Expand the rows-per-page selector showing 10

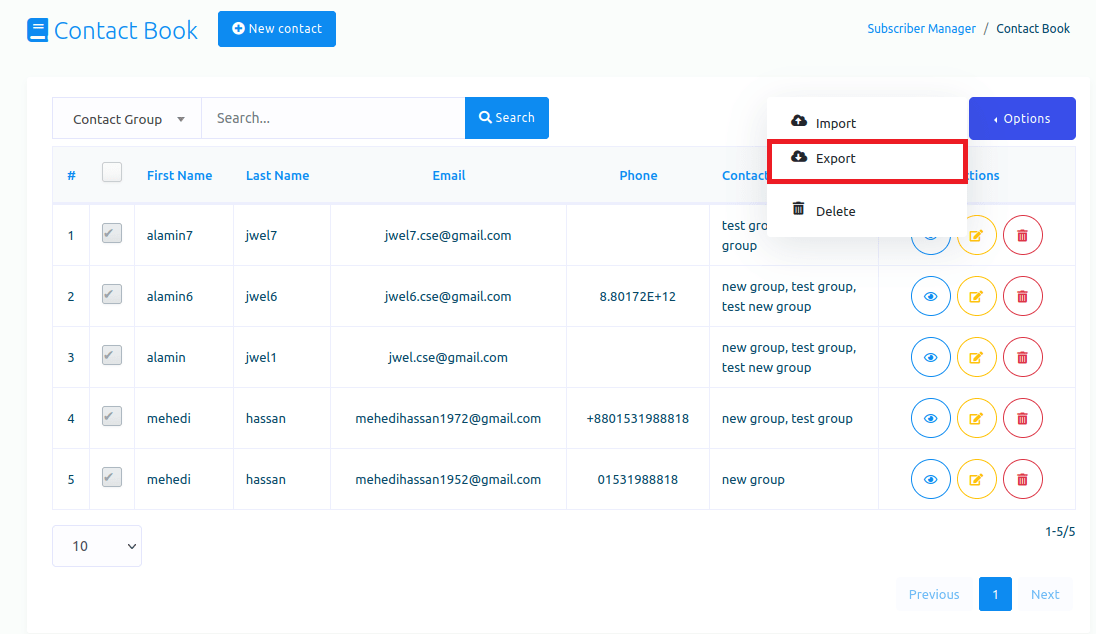97,546
